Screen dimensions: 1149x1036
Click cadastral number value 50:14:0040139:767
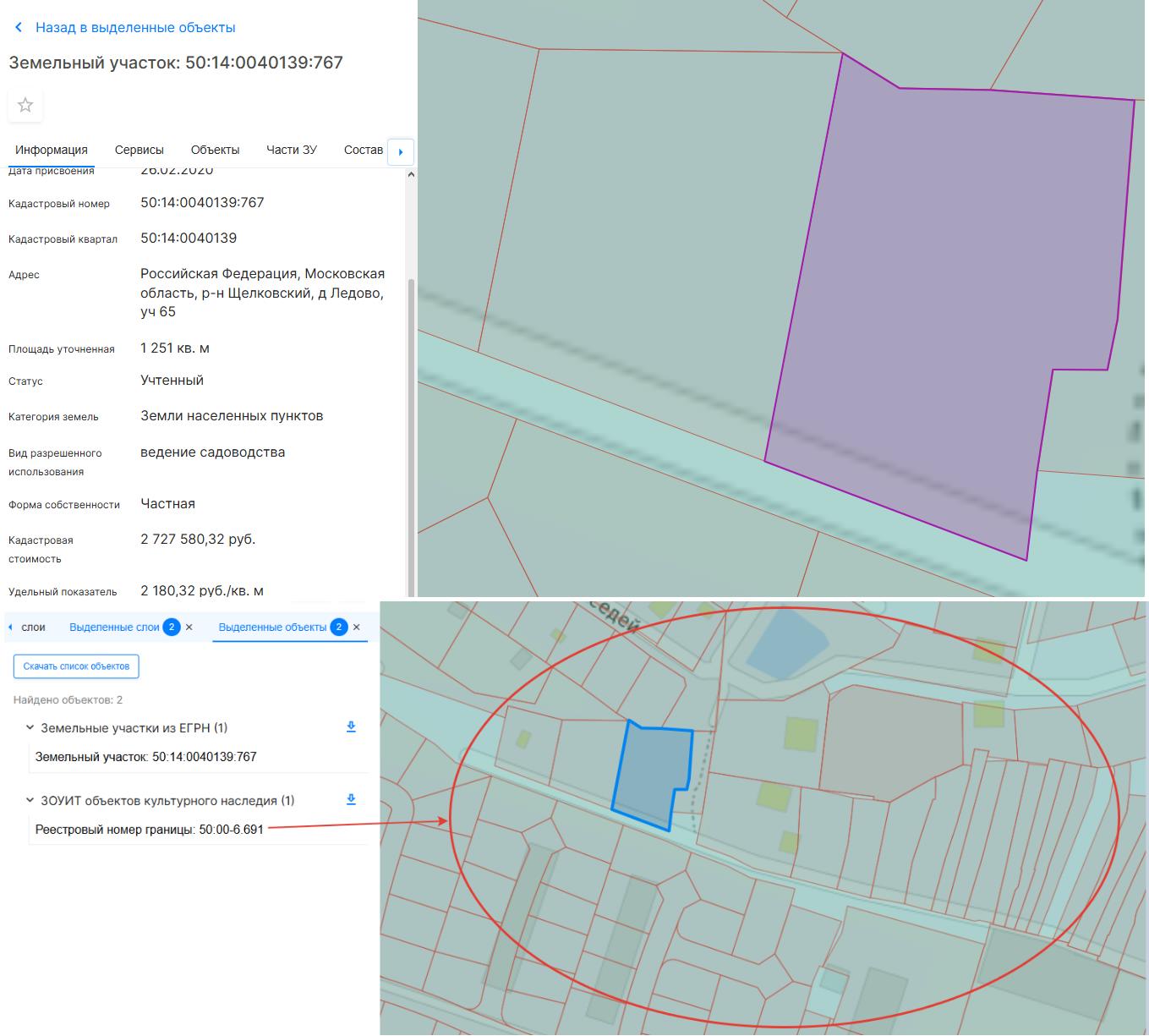click(202, 203)
